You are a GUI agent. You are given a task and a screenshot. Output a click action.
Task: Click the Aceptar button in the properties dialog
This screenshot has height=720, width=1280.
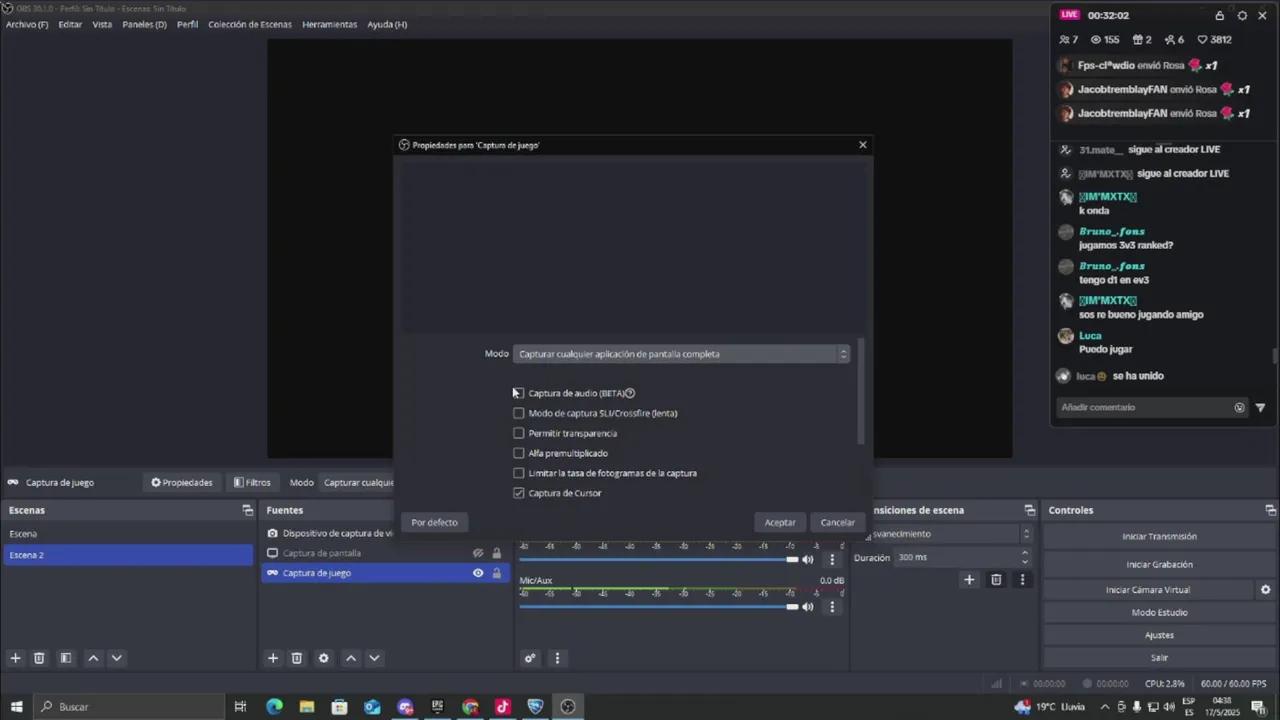(x=780, y=522)
